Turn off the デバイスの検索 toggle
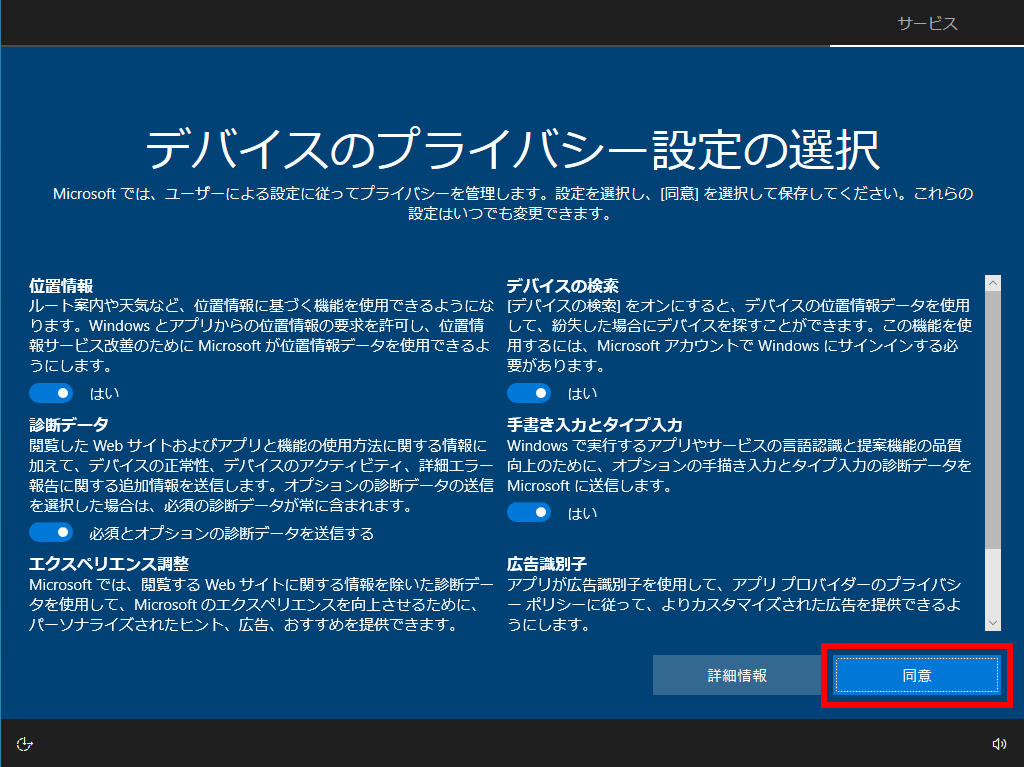 tap(529, 393)
